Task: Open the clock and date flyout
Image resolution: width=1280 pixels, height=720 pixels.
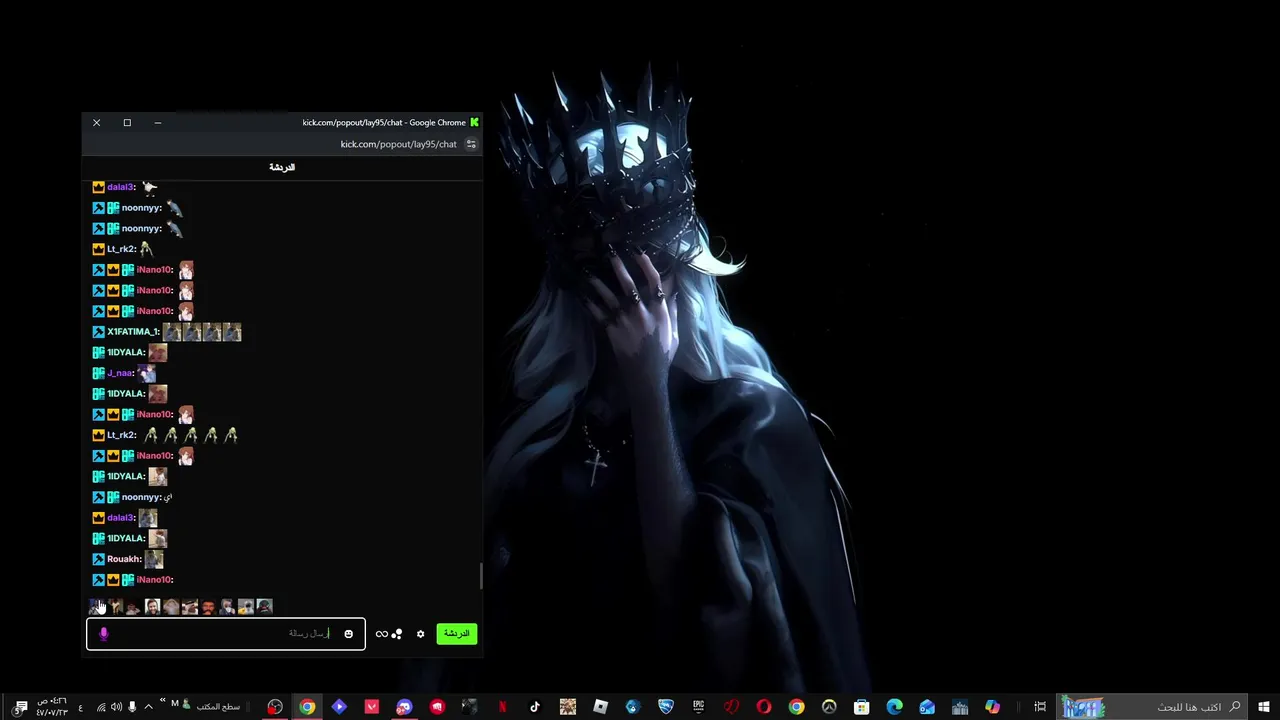Action: click(x=52, y=707)
